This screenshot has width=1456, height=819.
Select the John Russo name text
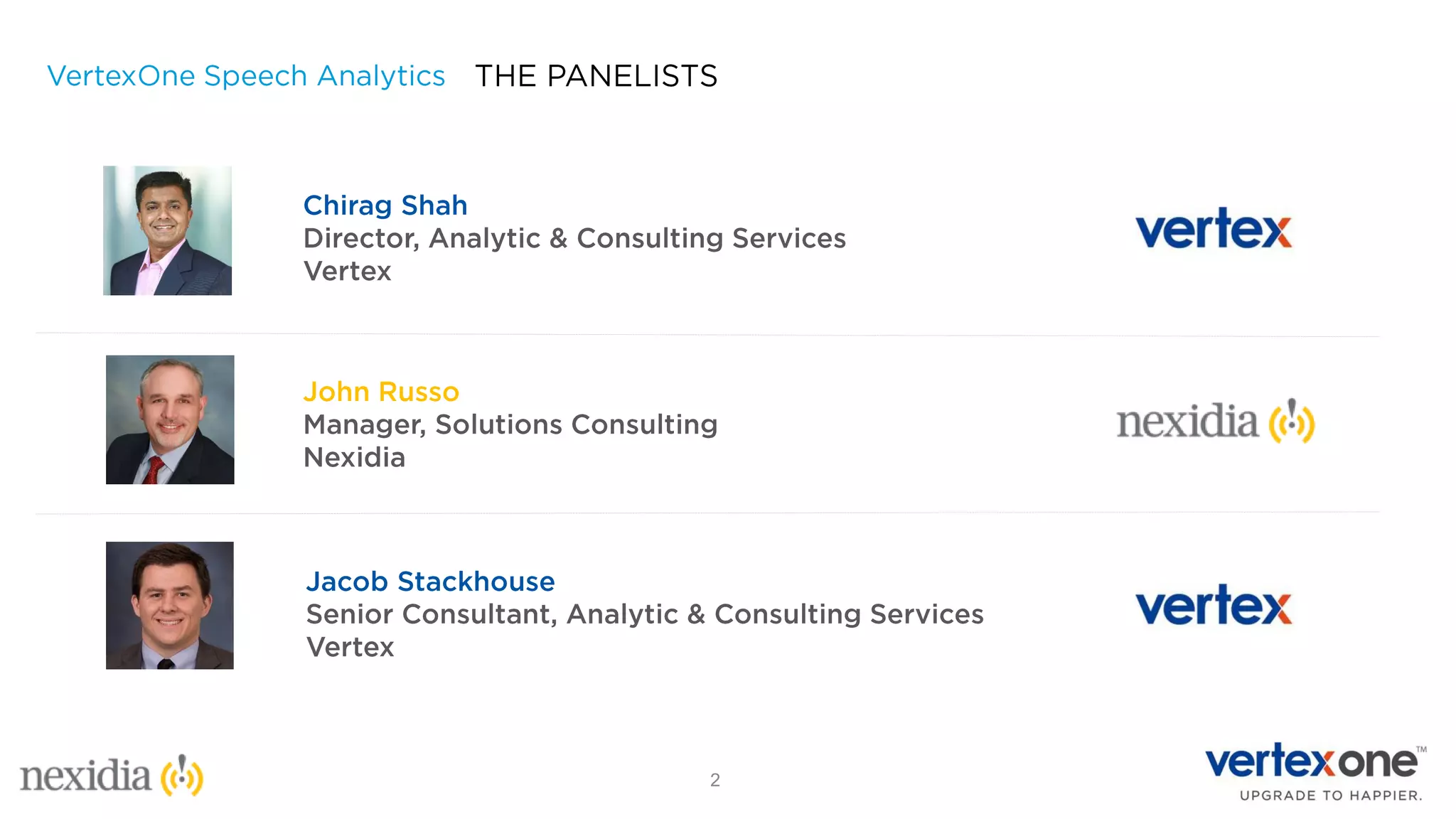(x=381, y=392)
